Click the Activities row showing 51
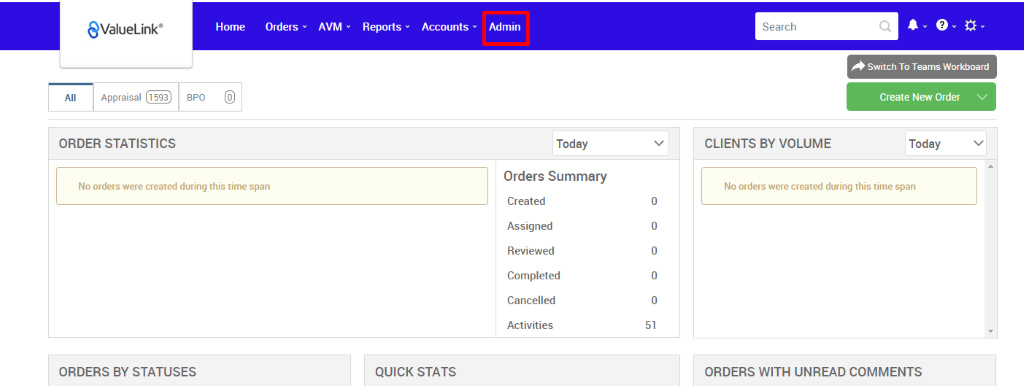 (x=582, y=325)
